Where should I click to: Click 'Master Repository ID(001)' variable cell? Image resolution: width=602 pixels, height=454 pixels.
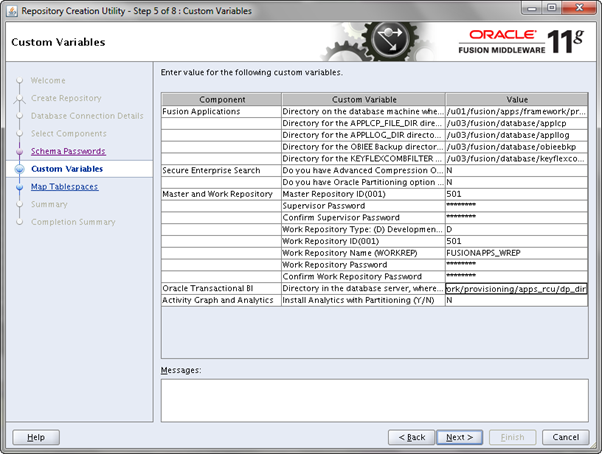(364, 194)
